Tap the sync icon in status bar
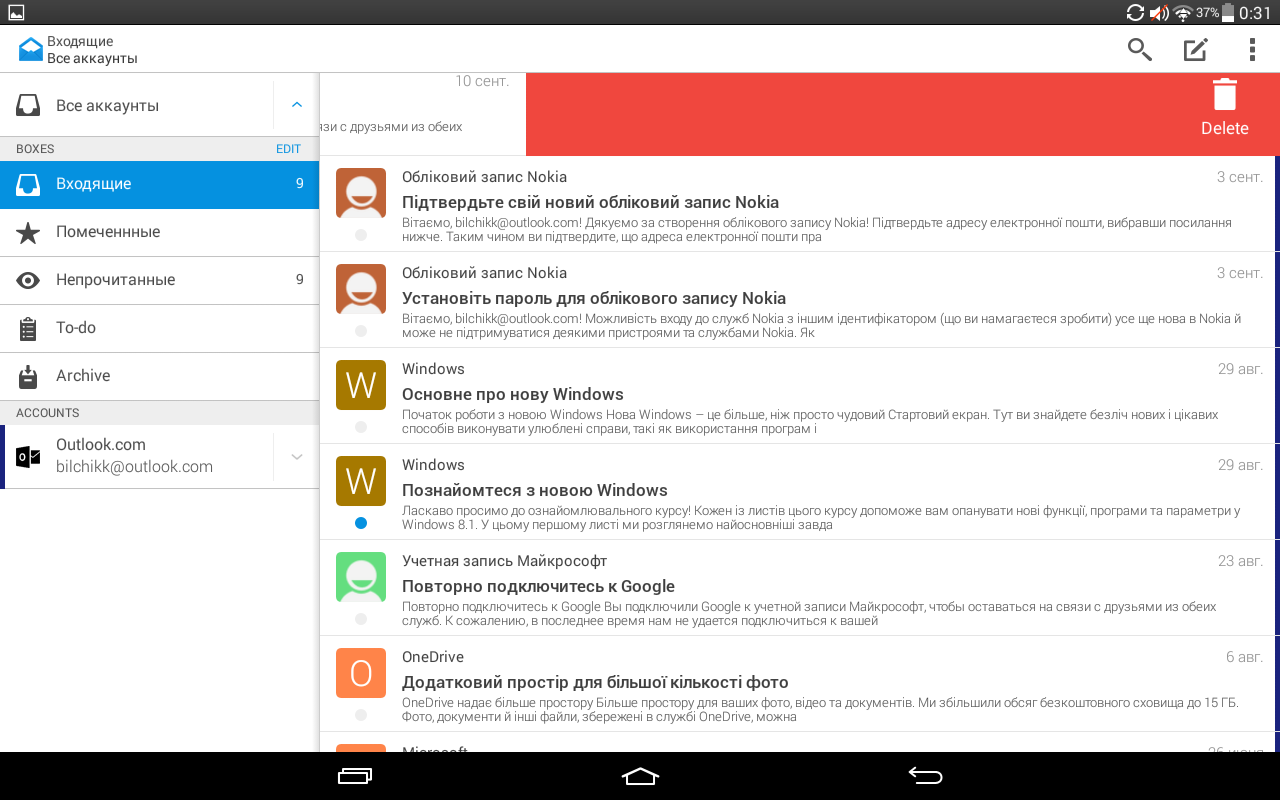The height and width of the screenshot is (800, 1280). pos(1135,13)
